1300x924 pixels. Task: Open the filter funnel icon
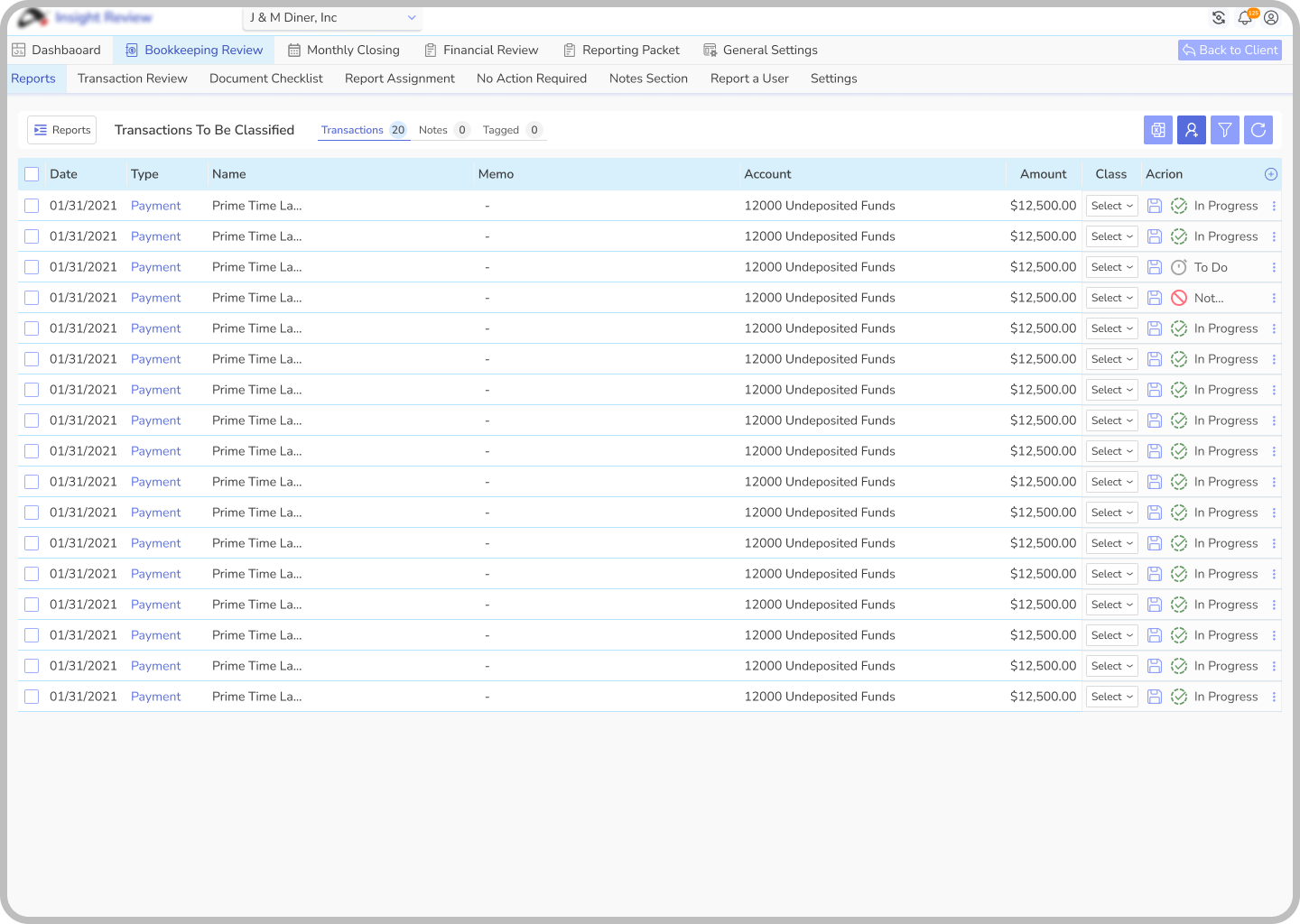[1225, 130]
